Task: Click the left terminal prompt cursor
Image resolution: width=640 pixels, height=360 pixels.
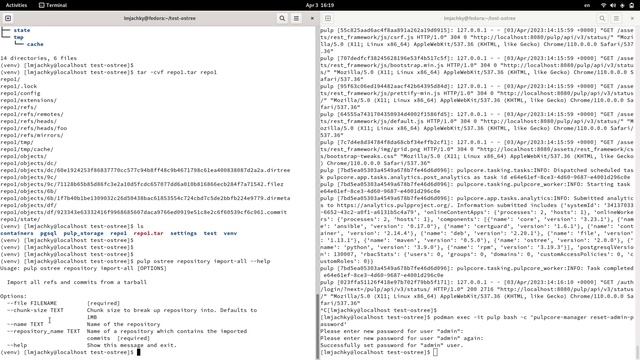Action: (x=138, y=352)
